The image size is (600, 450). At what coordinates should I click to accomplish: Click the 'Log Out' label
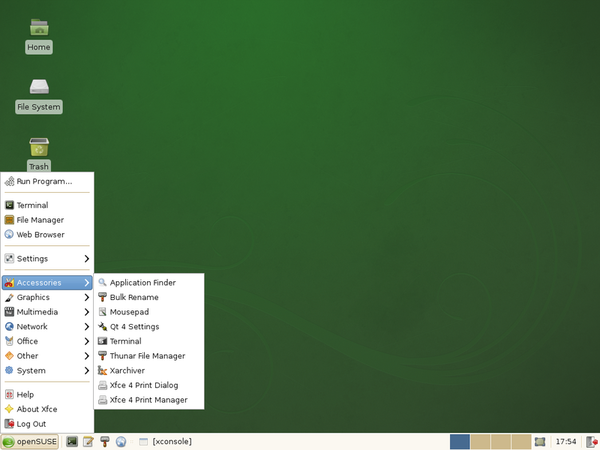click(31, 424)
